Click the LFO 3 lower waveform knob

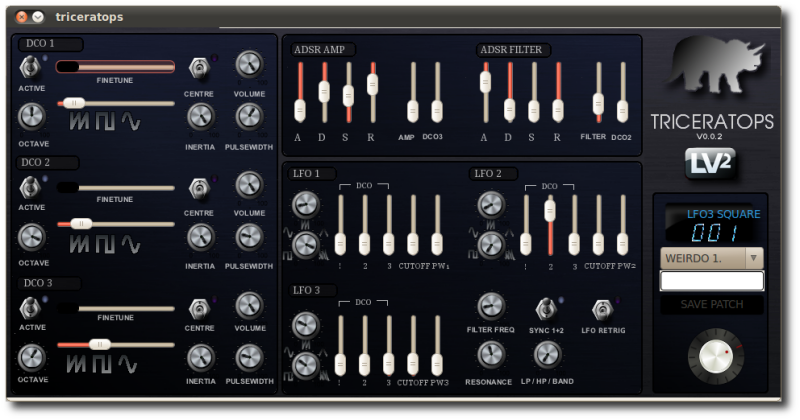[x=306, y=366]
